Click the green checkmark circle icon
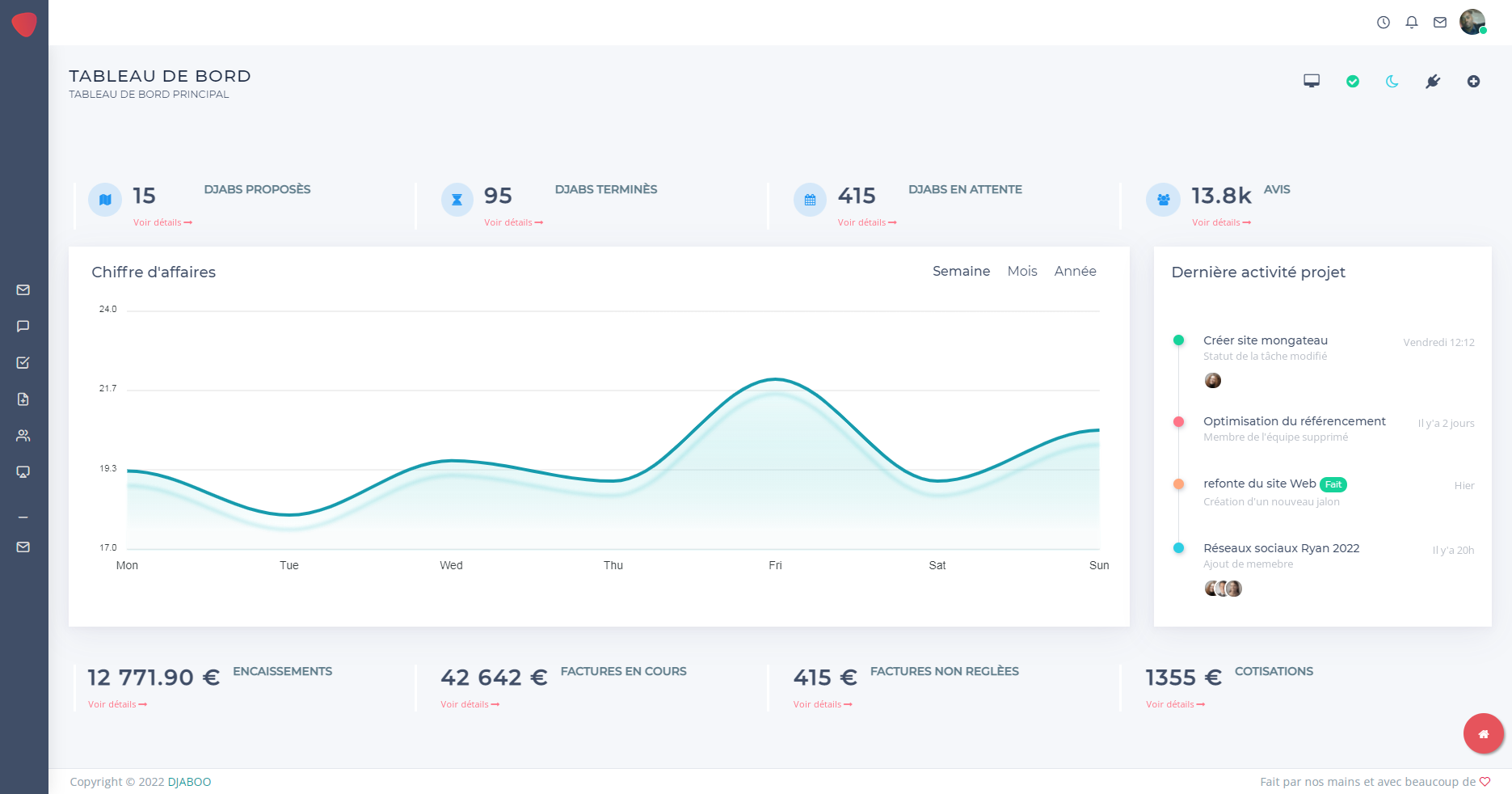This screenshot has width=1512, height=794. tap(1353, 82)
